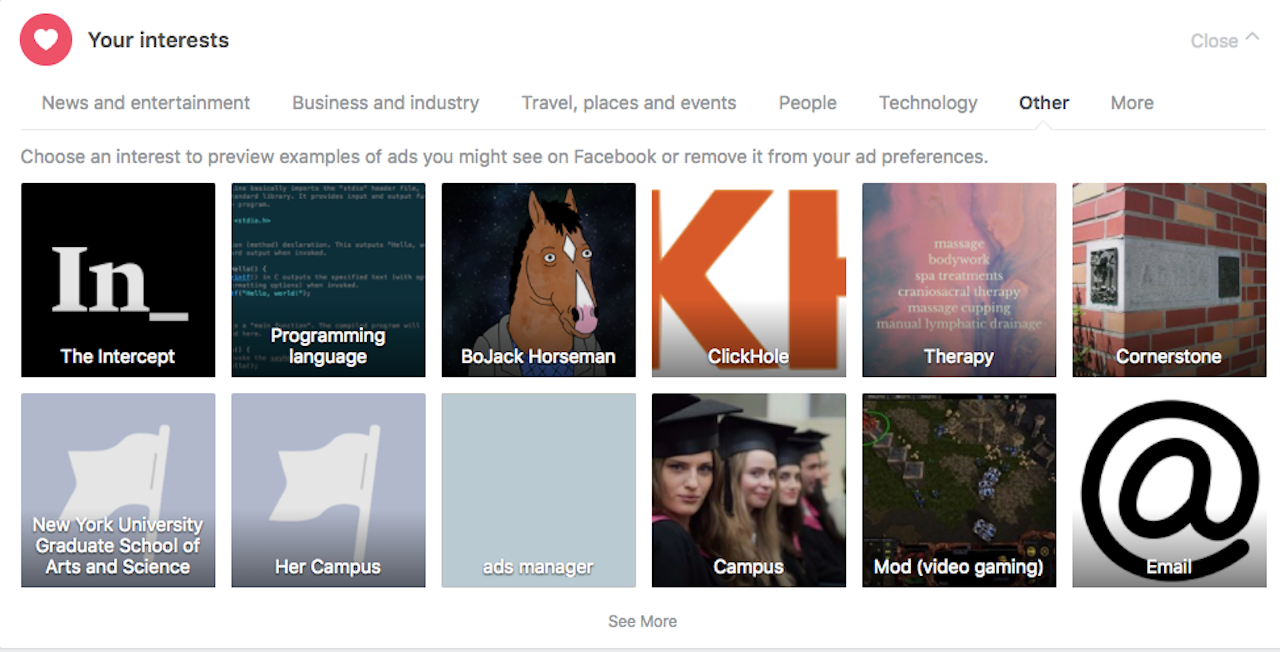Expand the More interests dropdown

pos(1132,103)
